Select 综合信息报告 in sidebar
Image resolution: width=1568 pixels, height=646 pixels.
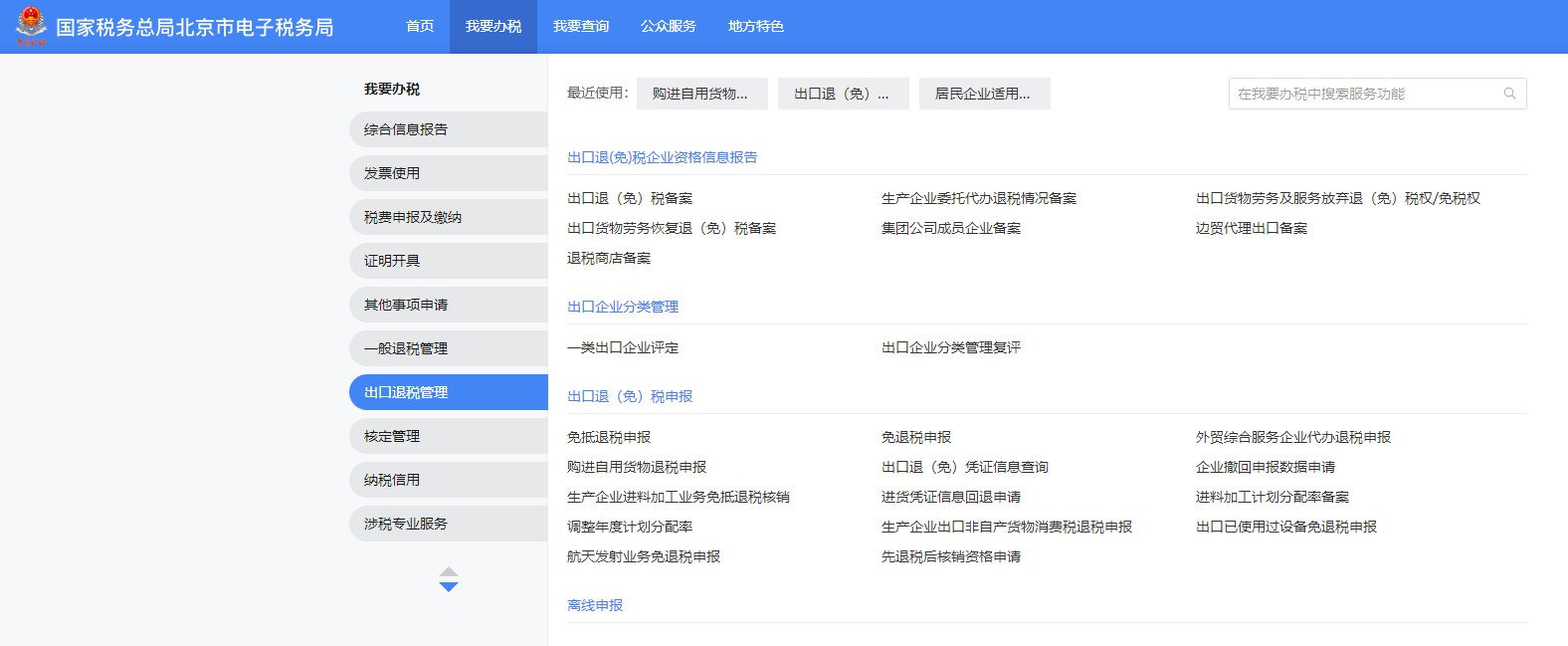tap(449, 129)
